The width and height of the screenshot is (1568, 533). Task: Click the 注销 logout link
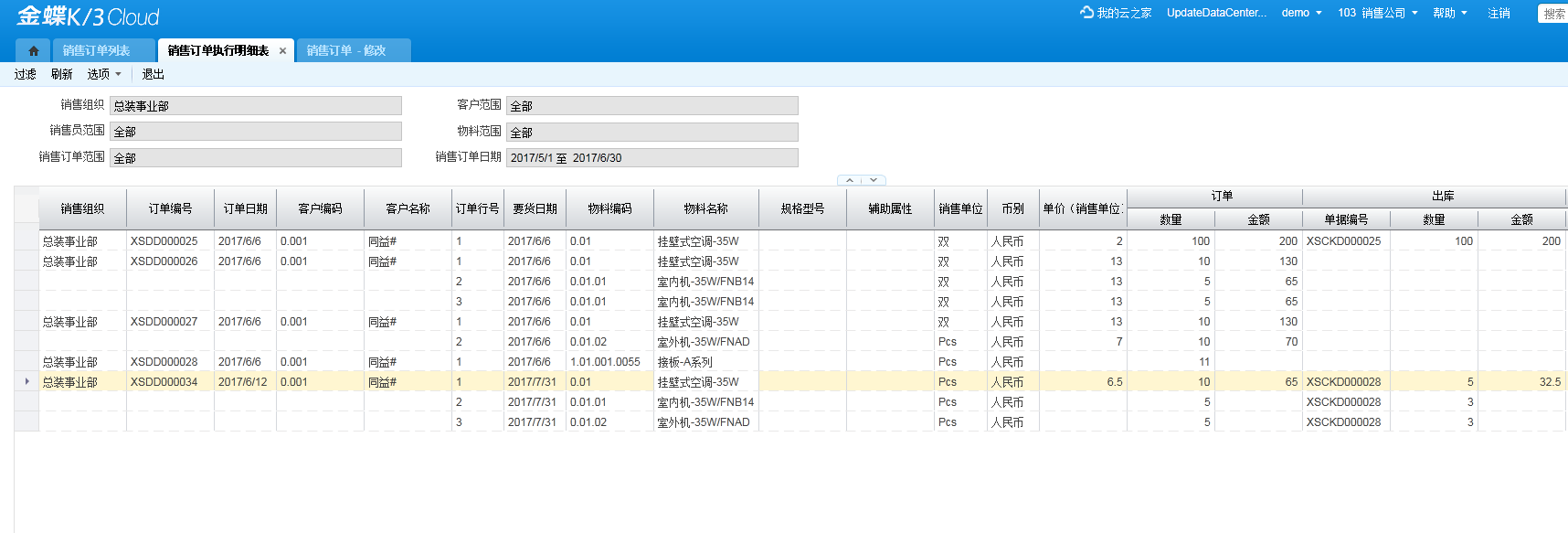coord(1499,13)
